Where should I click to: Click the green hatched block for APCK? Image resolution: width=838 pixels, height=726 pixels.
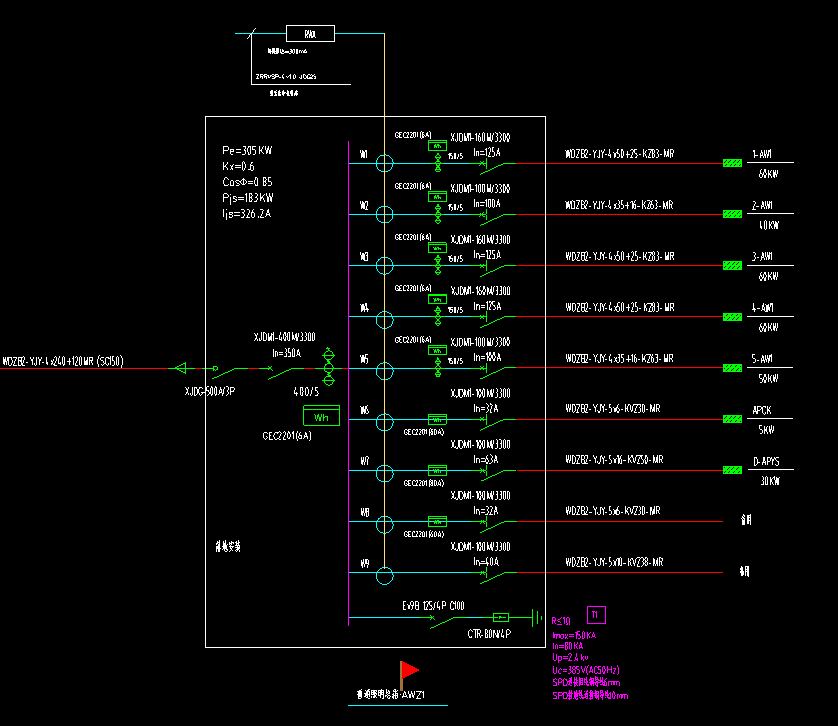(732, 419)
